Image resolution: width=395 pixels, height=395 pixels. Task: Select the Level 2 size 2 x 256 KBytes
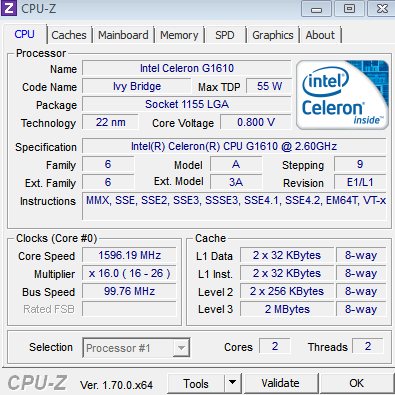pyautogui.click(x=287, y=291)
